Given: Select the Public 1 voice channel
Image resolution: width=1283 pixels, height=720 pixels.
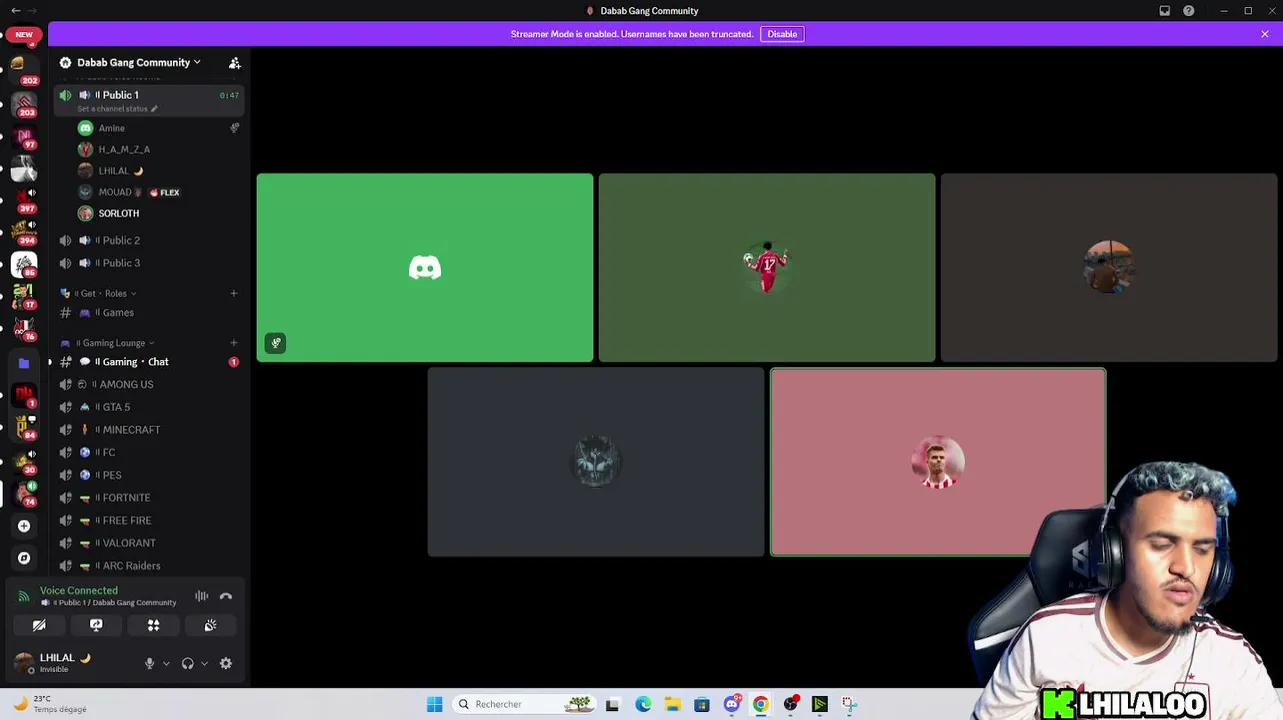Looking at the screenshot, I should pos(149,100).
